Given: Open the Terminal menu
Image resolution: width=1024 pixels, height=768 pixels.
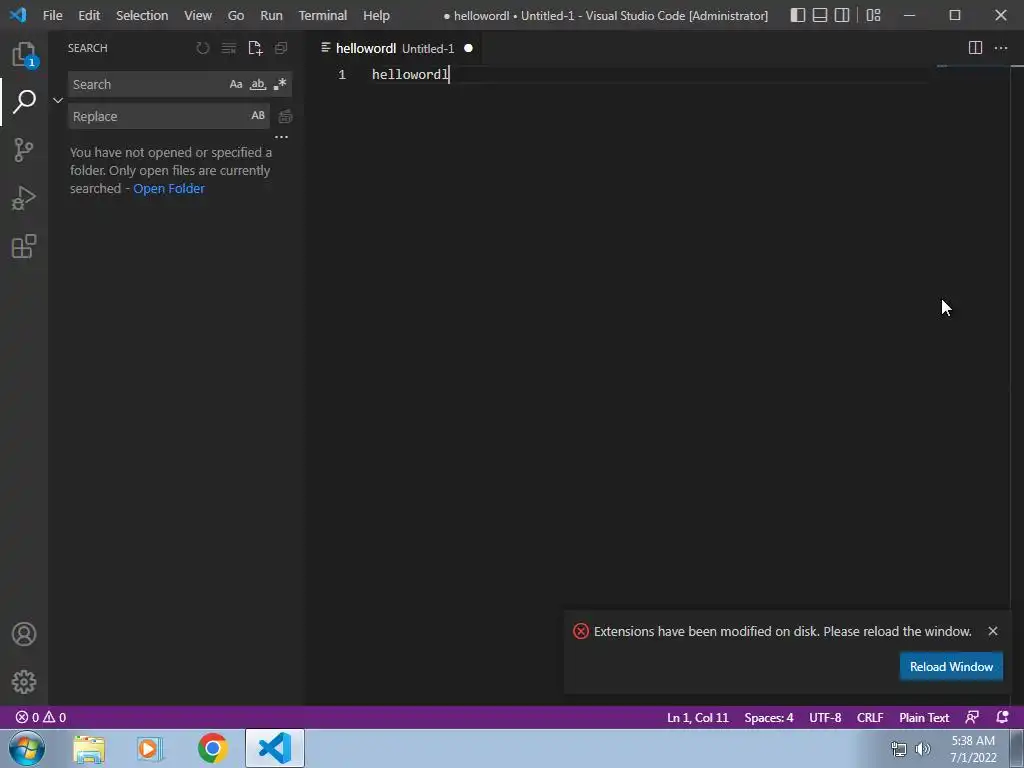Looking at the screenshot, I should pyautogui.click(x=323, y=15).
